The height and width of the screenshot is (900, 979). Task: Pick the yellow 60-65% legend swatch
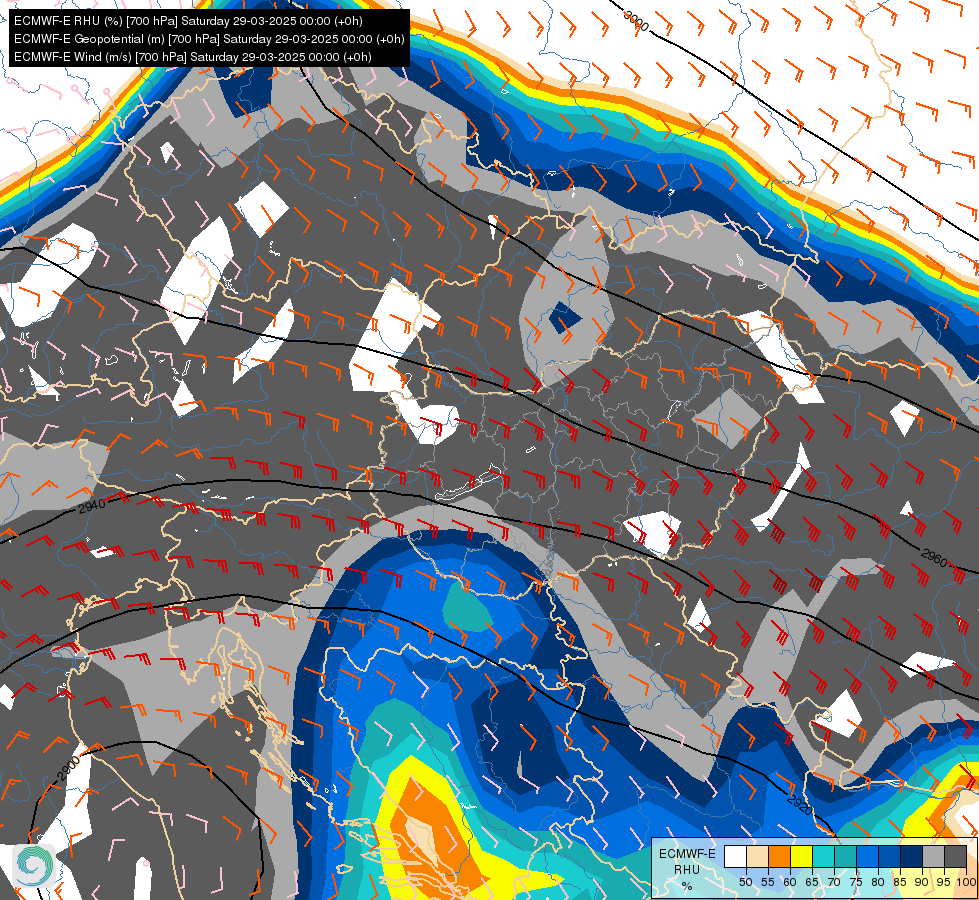pos(801,857)
